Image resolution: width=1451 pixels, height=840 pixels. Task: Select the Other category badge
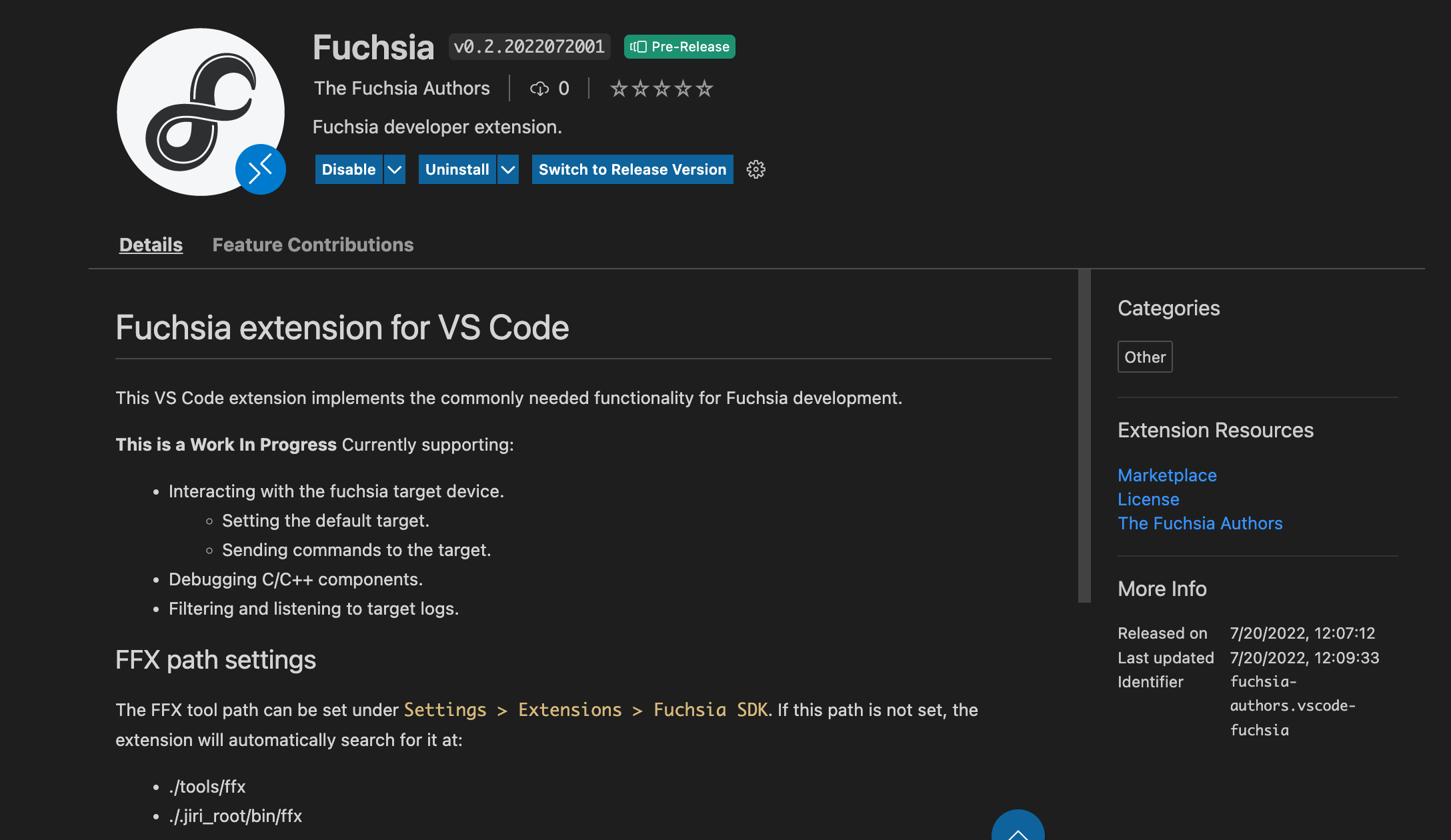tap(1144, 357)
